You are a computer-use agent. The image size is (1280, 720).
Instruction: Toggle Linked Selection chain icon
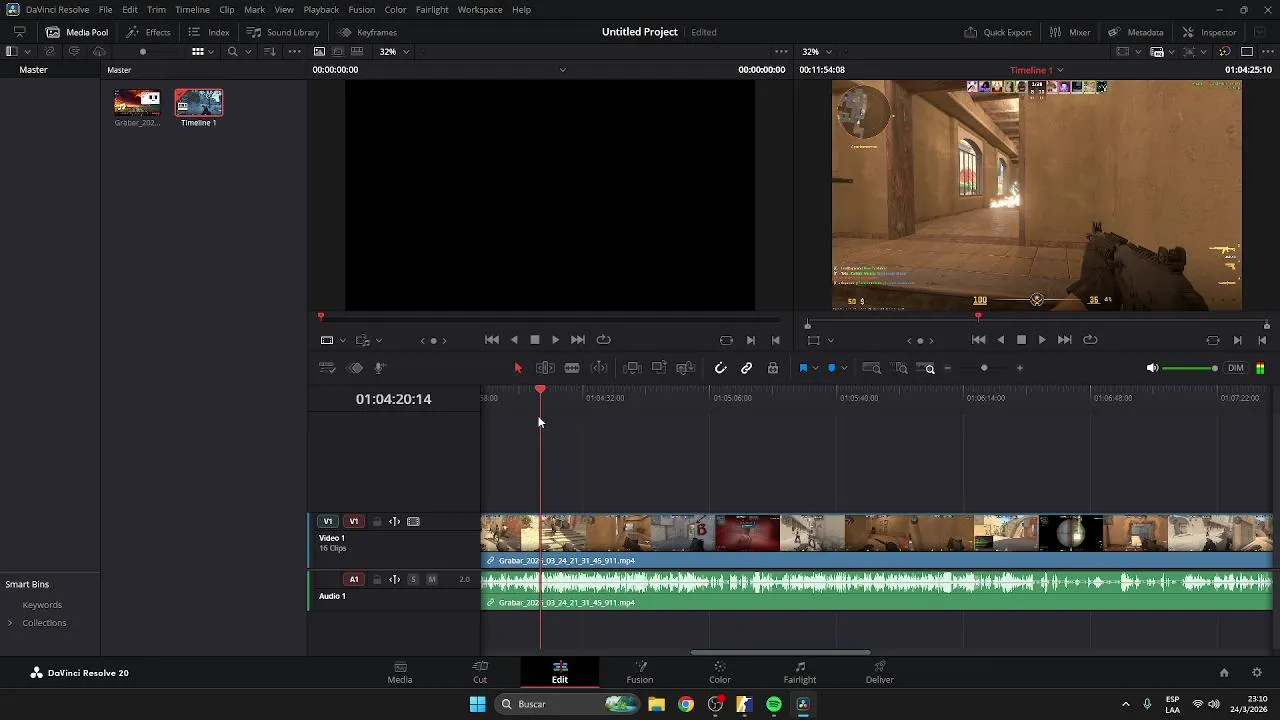(747, 368)
